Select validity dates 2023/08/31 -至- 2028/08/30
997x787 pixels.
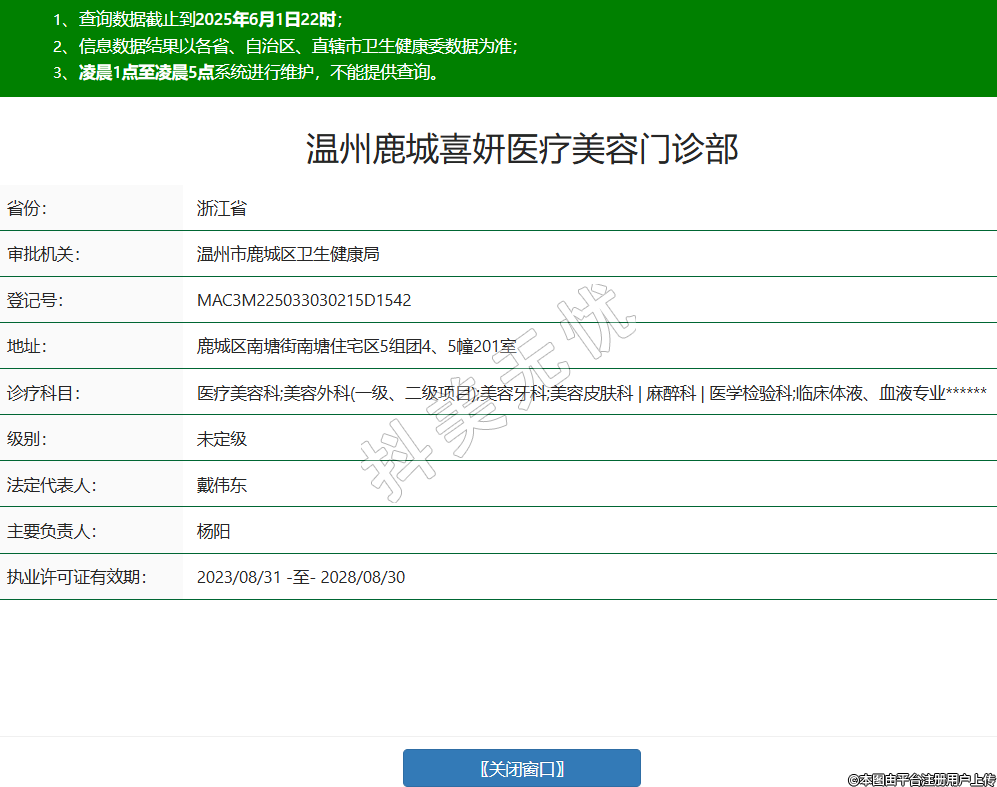coord(301,577)
